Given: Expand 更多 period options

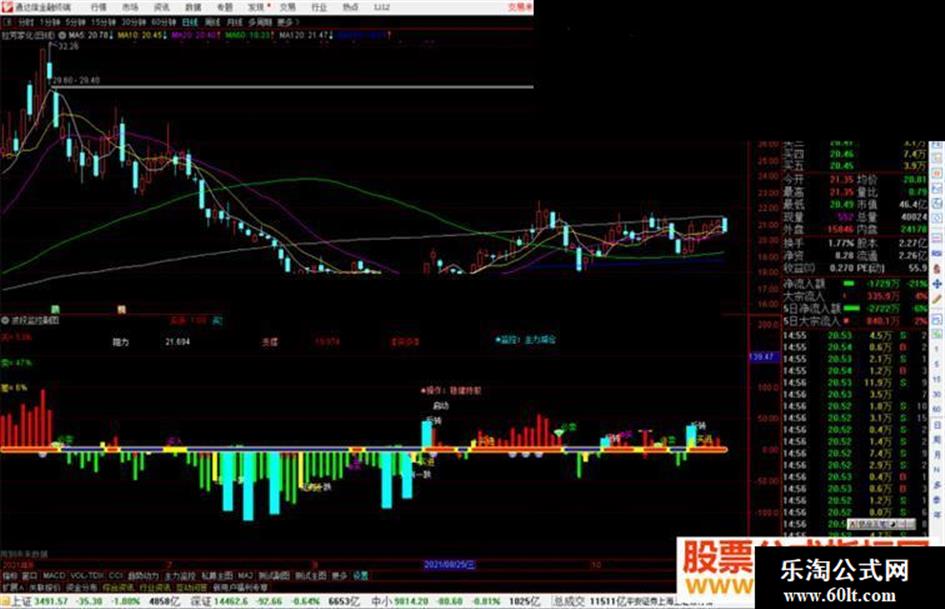Looking at the screenshot, I should click(x=286, y=22).
